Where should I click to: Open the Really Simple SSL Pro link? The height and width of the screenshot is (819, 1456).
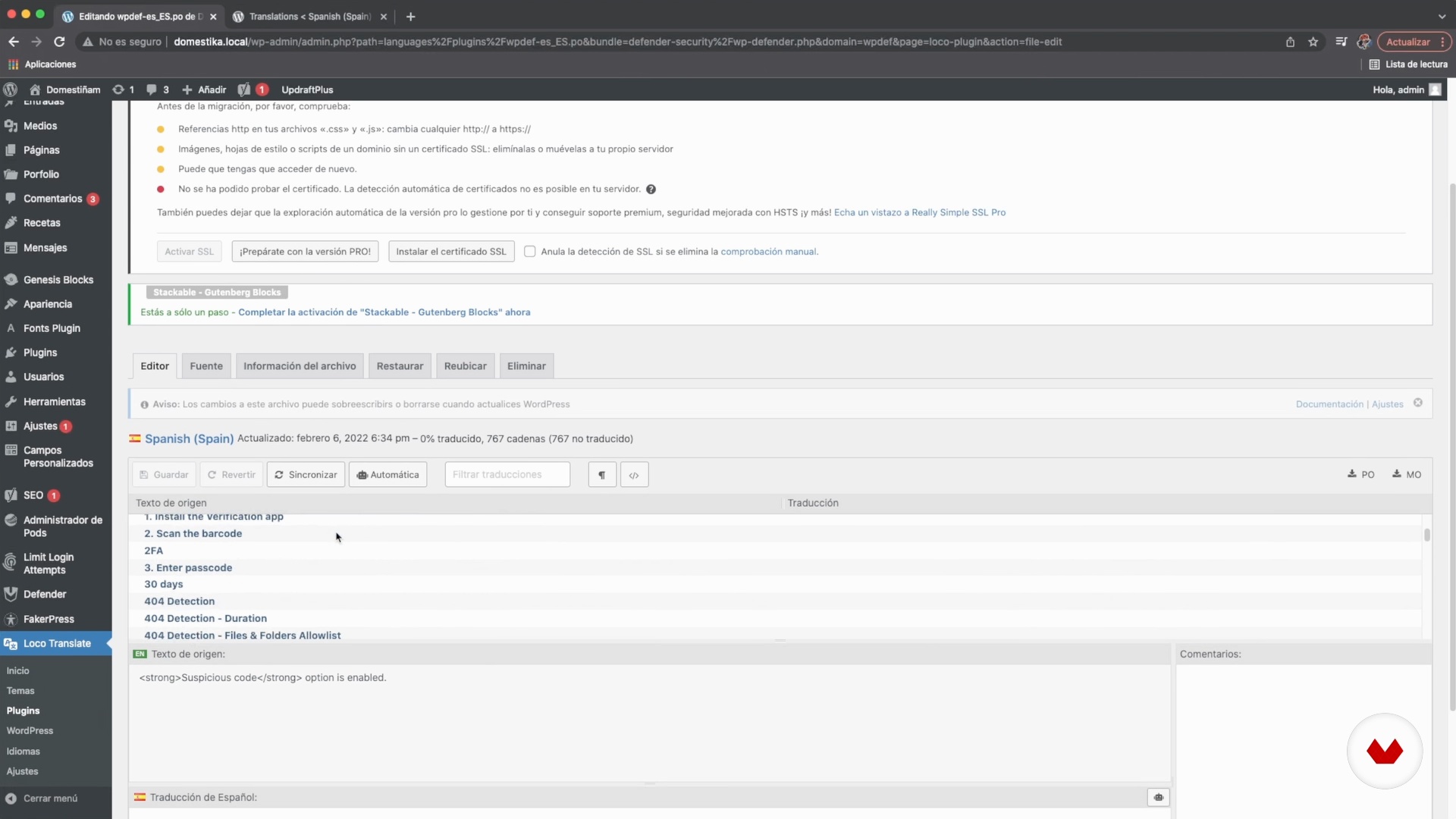(919, 213)
